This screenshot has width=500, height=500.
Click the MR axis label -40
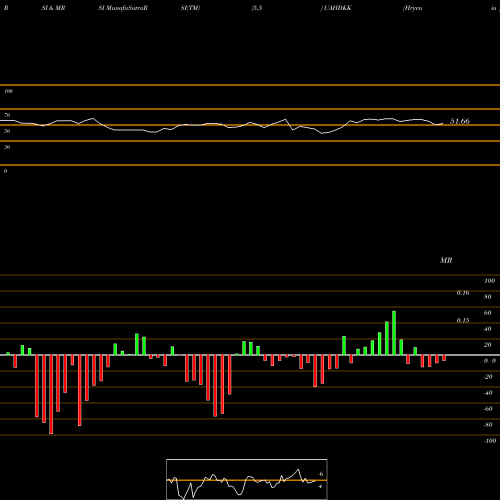tap(488, 393)
